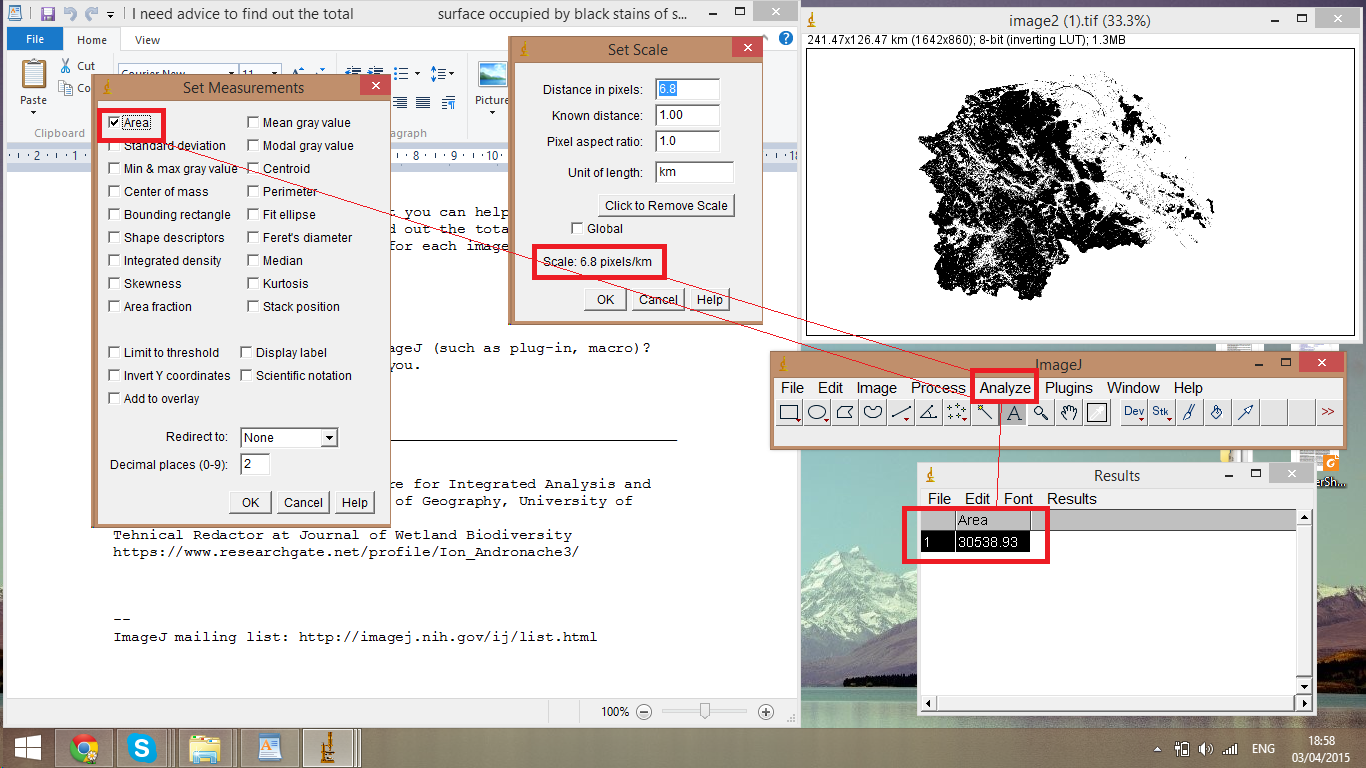Activate the Wand tracing tool
The width and height of the screenshot is (1366, 768).
tap(985, 412)
